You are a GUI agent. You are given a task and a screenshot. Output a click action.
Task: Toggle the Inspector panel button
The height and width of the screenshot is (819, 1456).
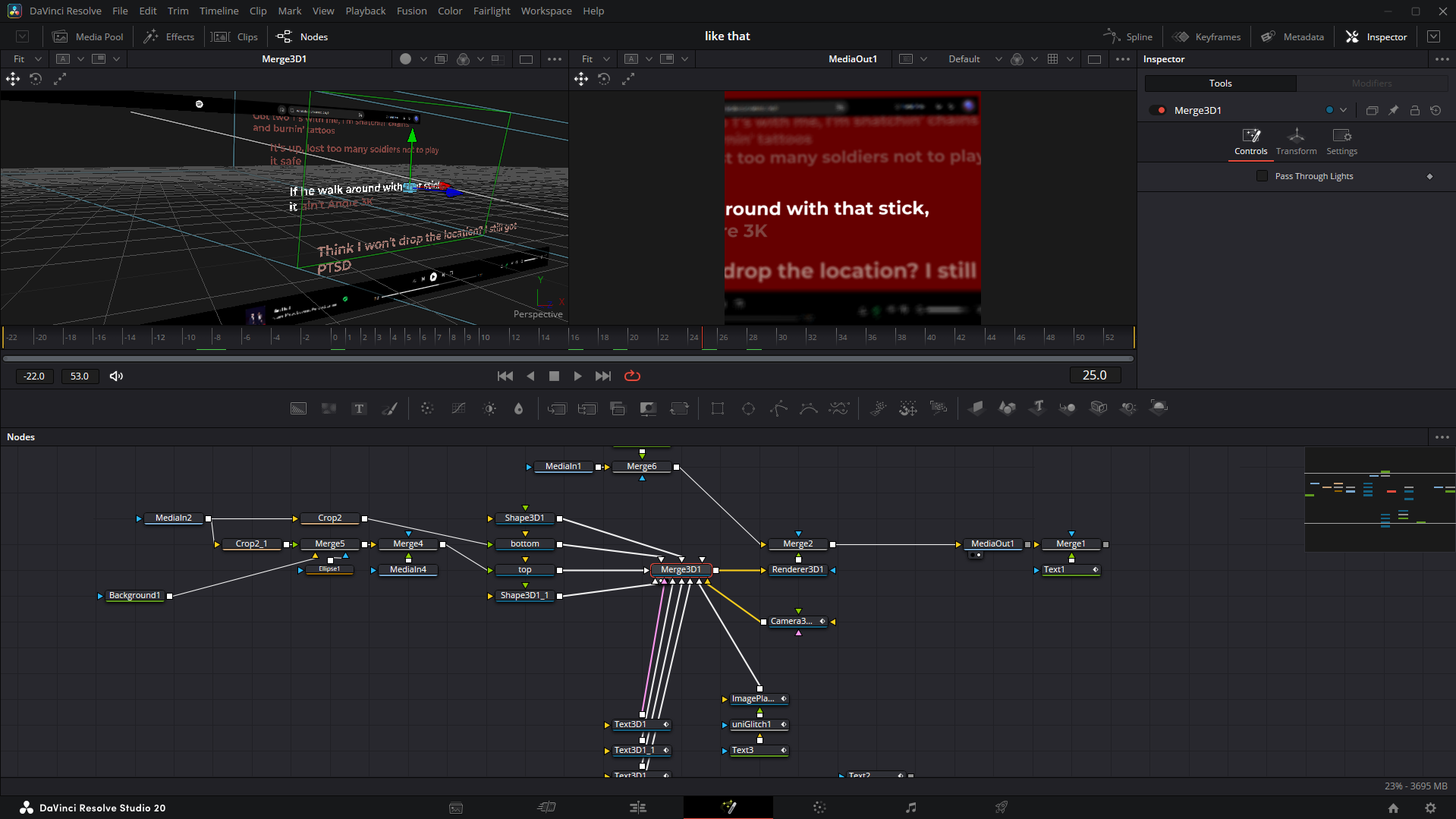click(1376, 36)
